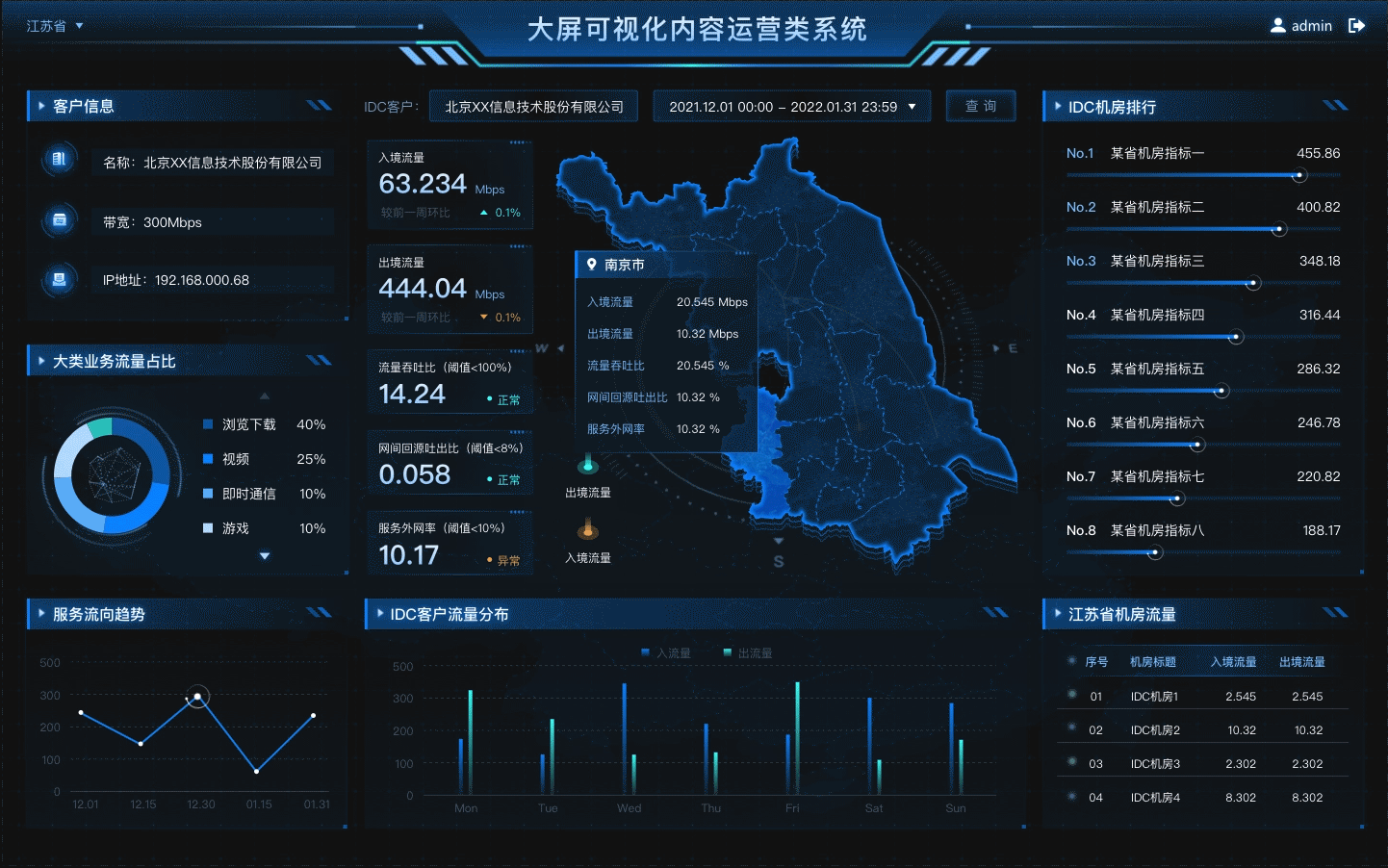Viewport: 1388px width, 868px height.
Task: Click the highlighted peak line chart point
Action: tap(197, 696)
